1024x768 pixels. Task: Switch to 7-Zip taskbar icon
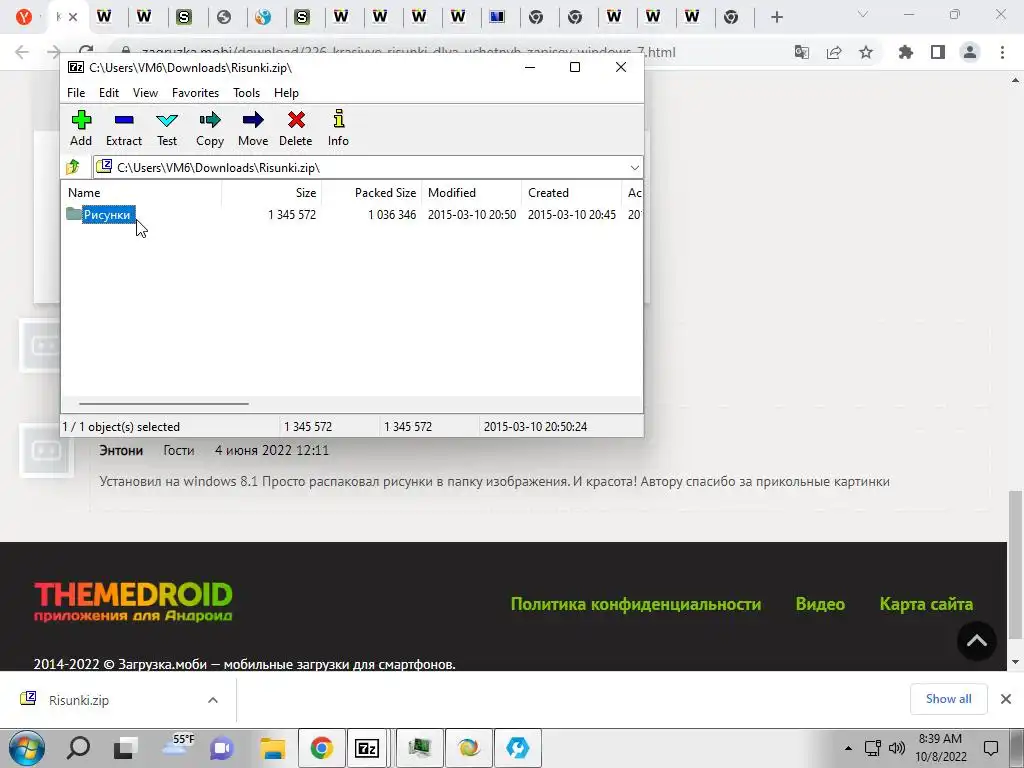click(x=368, y=748)
